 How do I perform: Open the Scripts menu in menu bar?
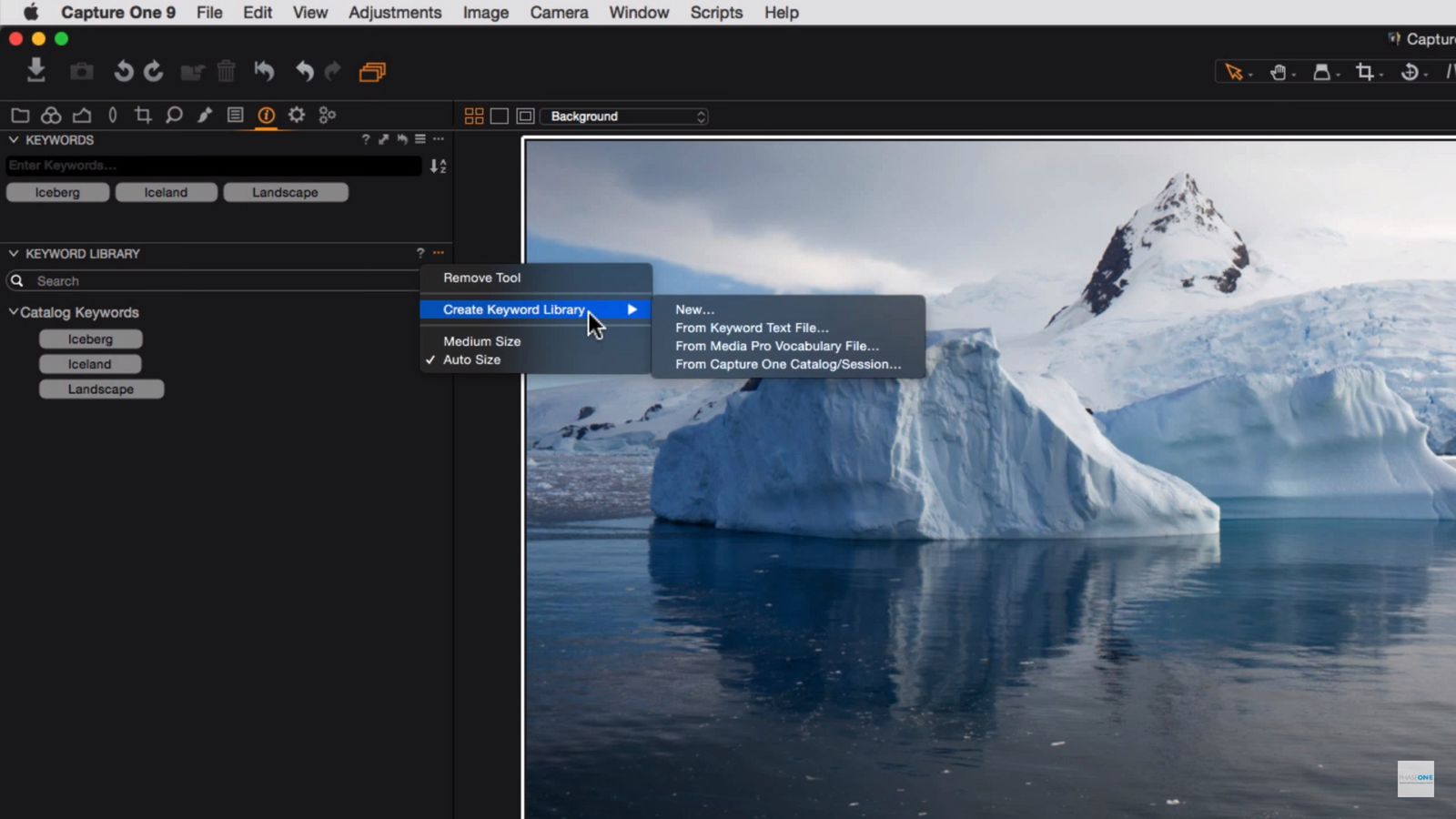[716, 13]
